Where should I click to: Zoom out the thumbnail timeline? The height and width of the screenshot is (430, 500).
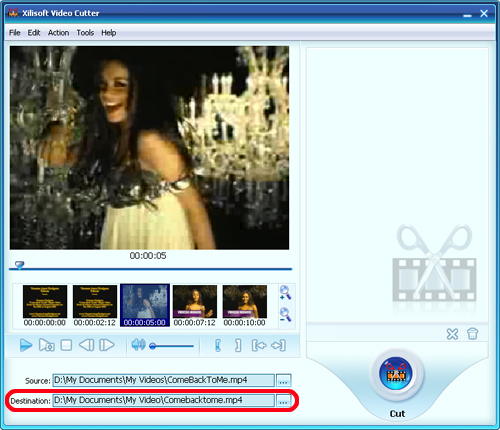pyautogui.click(x=285, y=315)
